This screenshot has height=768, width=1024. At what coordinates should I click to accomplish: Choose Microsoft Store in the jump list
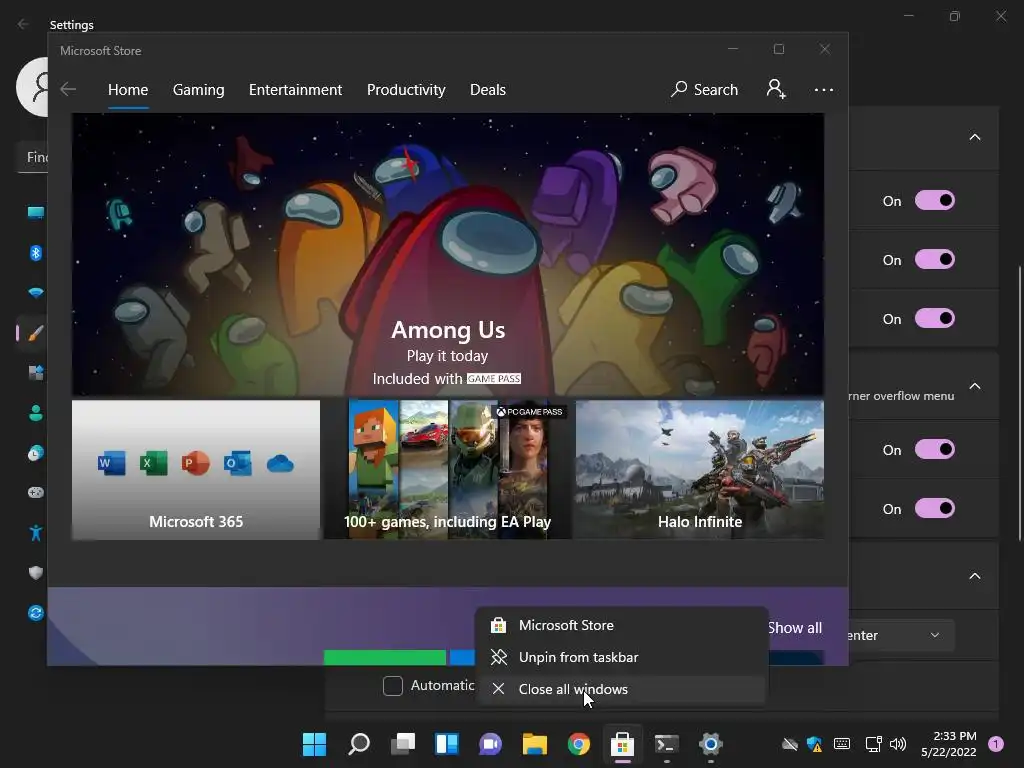(622, 625)
